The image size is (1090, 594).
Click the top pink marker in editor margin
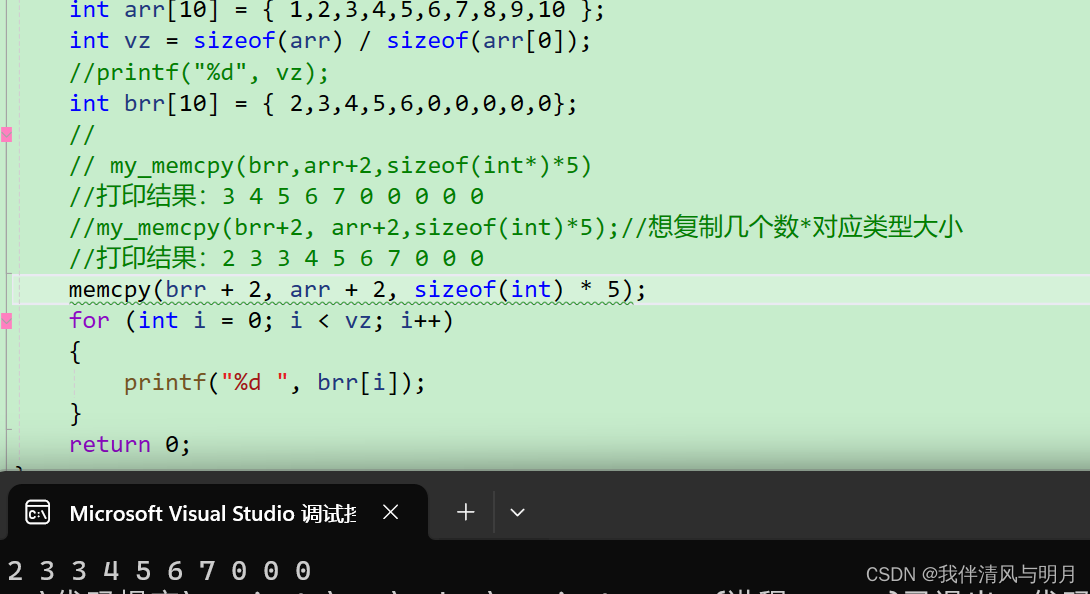pyautogui.click(x=6, y=134)
